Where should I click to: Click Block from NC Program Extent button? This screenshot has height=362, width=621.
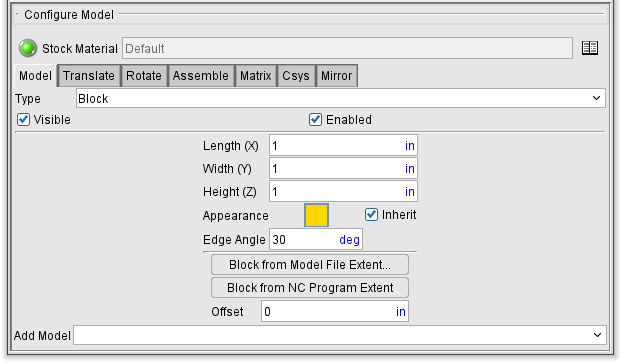coord(310,287)
